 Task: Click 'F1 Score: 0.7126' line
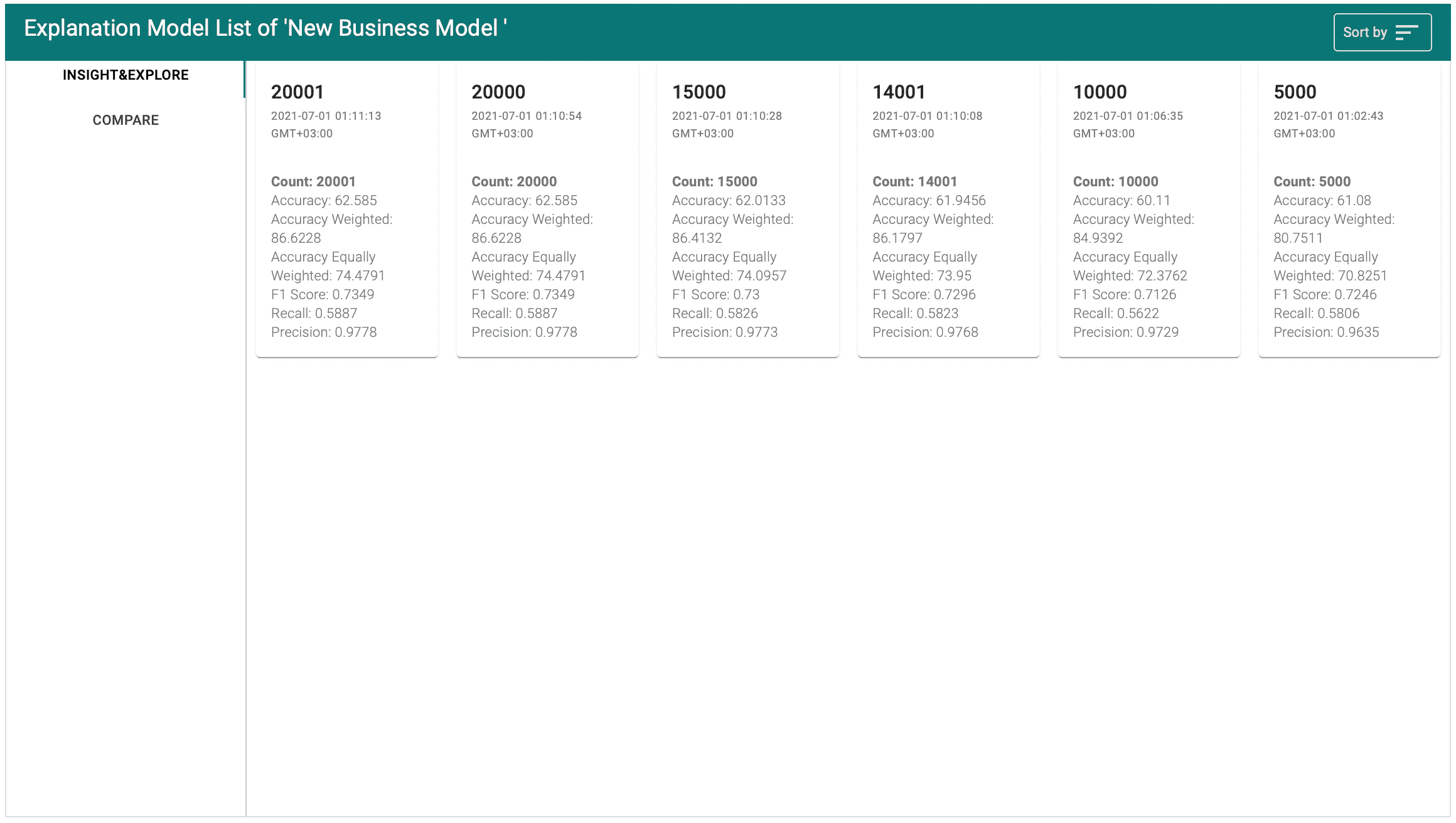[1125, 295]
